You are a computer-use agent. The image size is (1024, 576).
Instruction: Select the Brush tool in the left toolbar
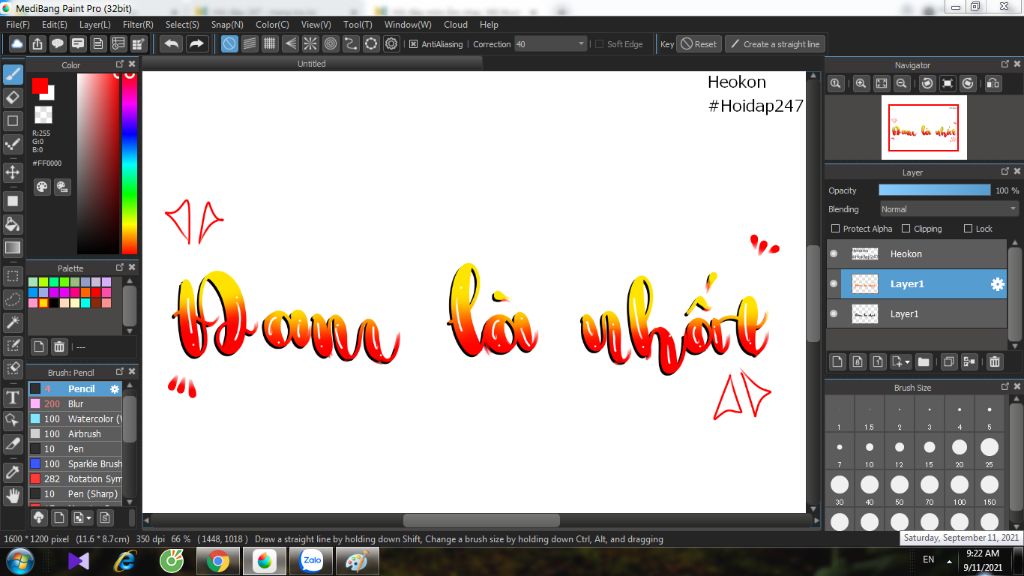[12, 74]
